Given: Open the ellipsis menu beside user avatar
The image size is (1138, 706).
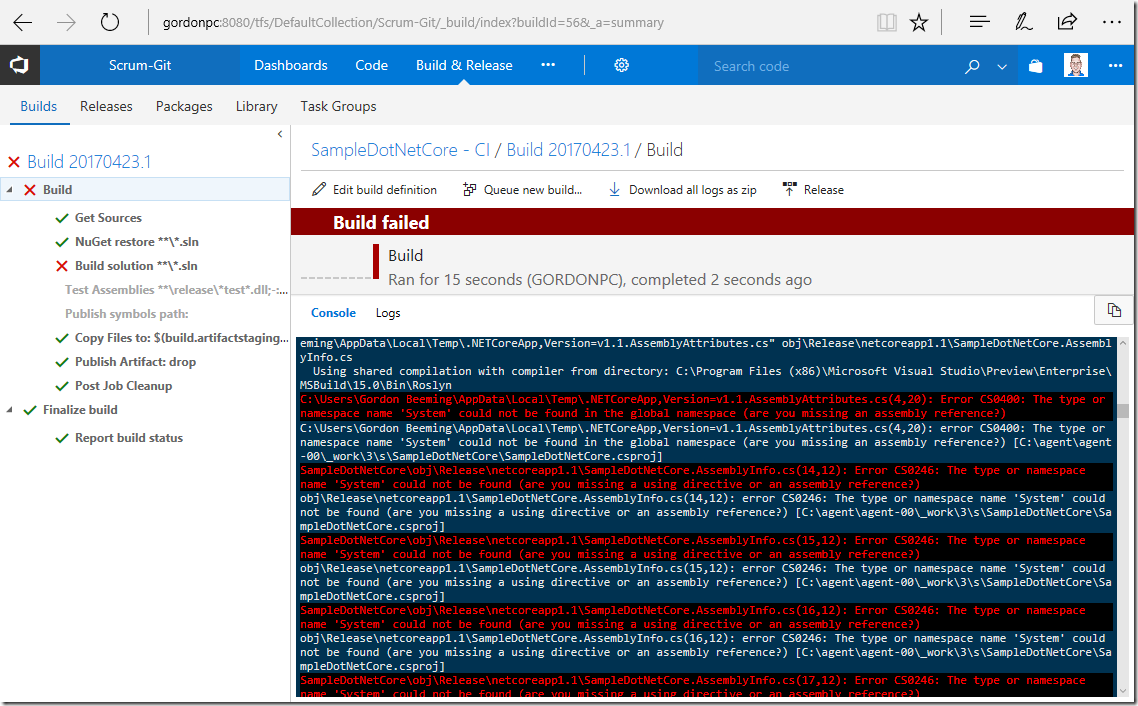Looking at the screenshot, I should coord(1116,66).
